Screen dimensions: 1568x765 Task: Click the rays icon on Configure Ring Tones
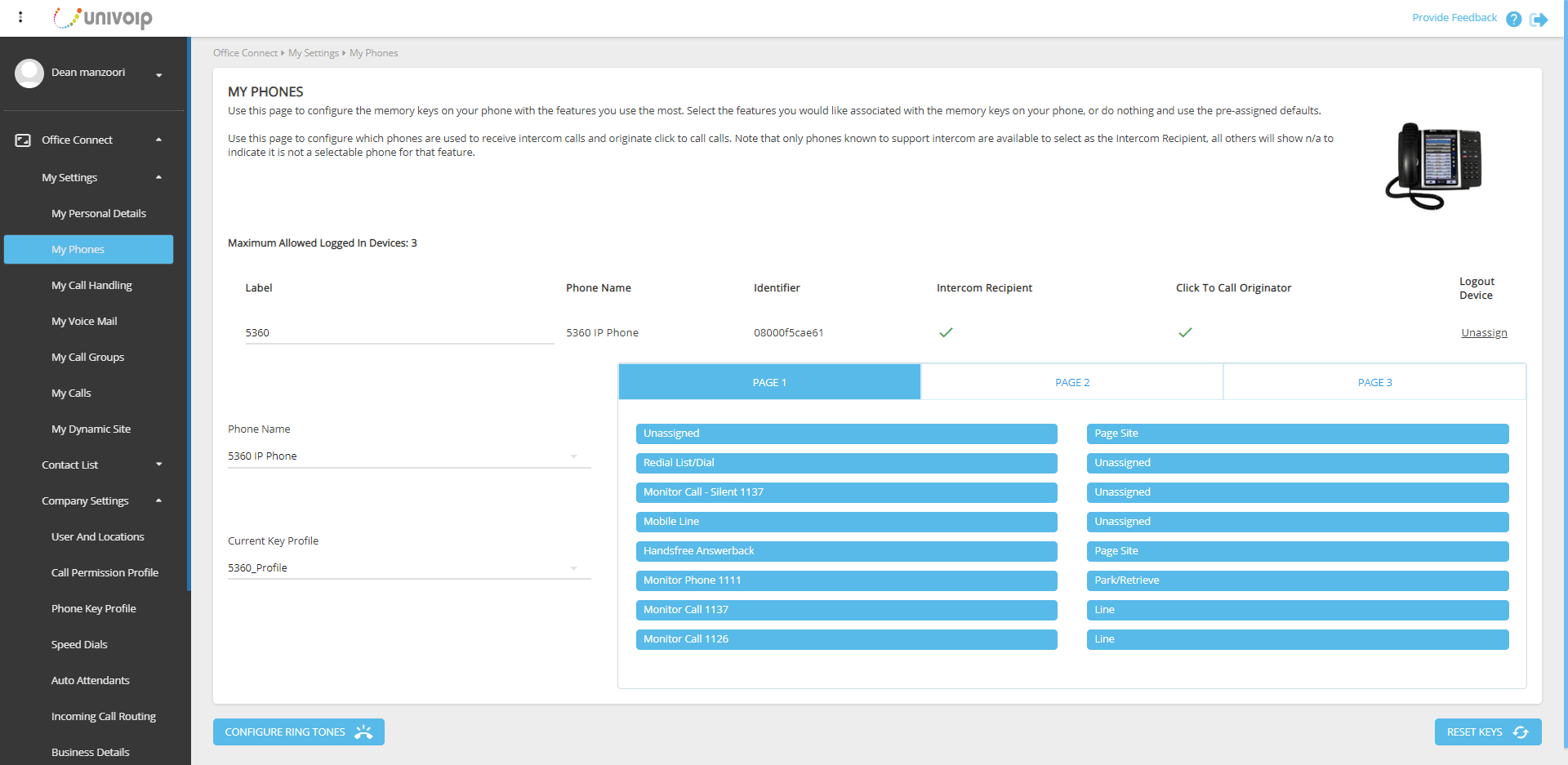click(x=362, y=732)
